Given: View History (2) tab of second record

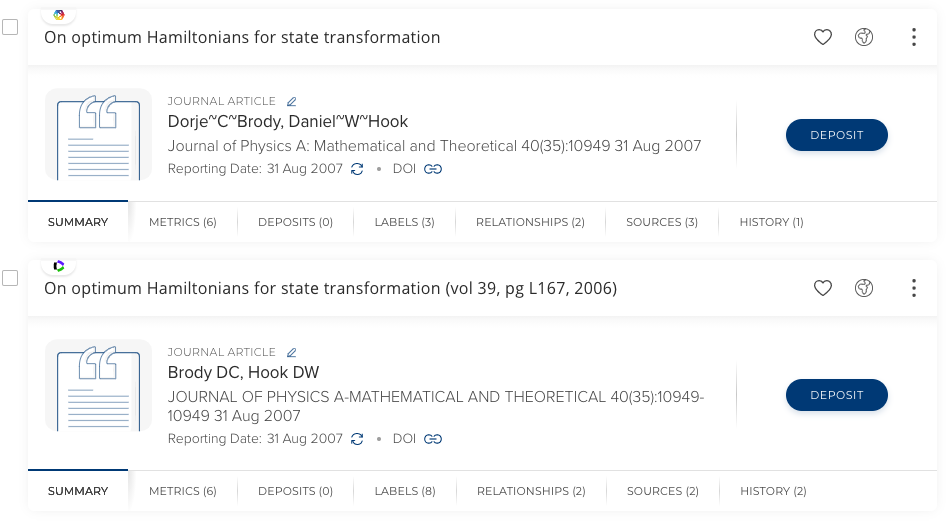Looking at the screenshot, I should (x=772, y=491).
